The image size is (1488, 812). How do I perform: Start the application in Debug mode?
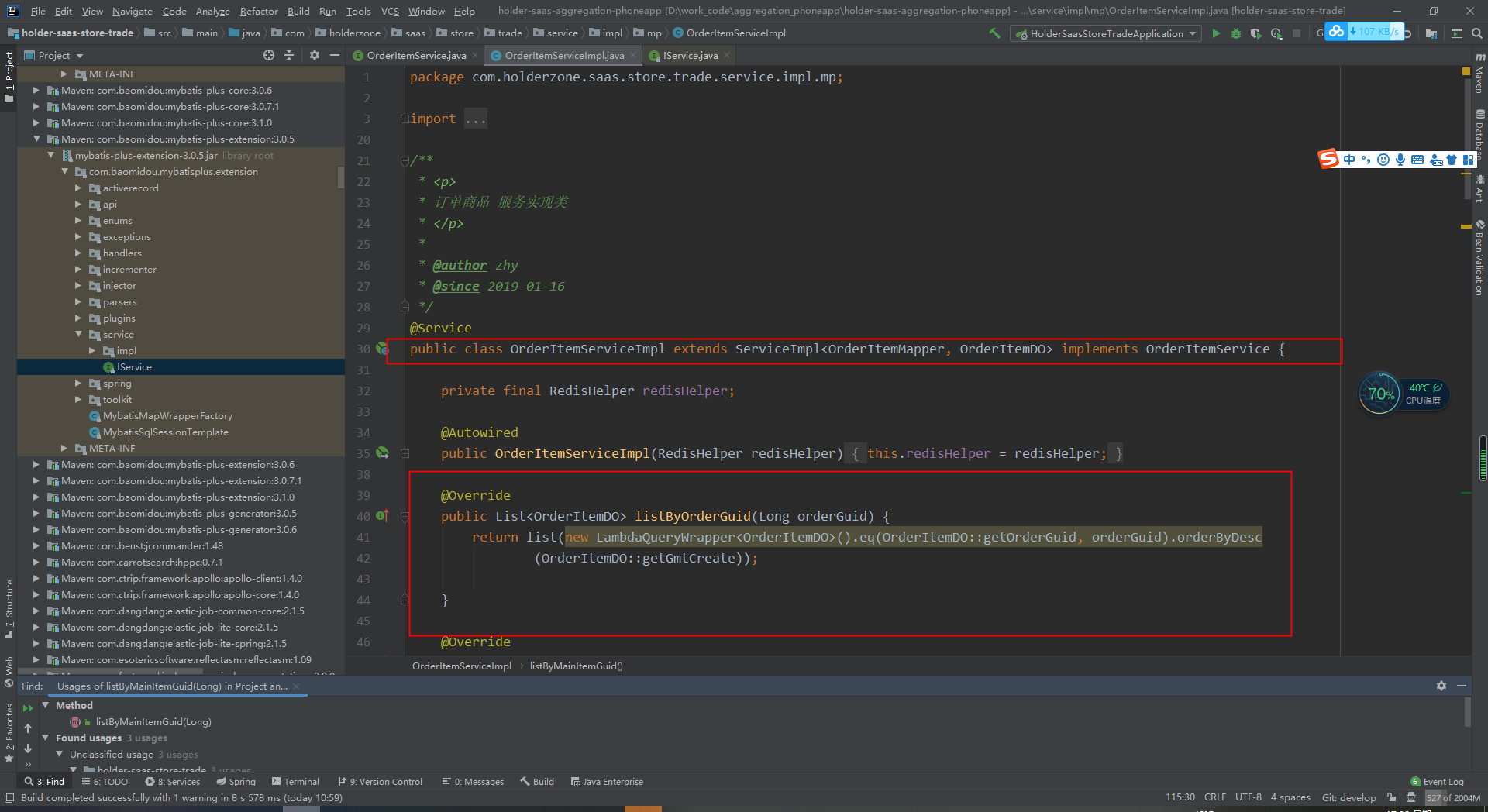pos(1235,33)
